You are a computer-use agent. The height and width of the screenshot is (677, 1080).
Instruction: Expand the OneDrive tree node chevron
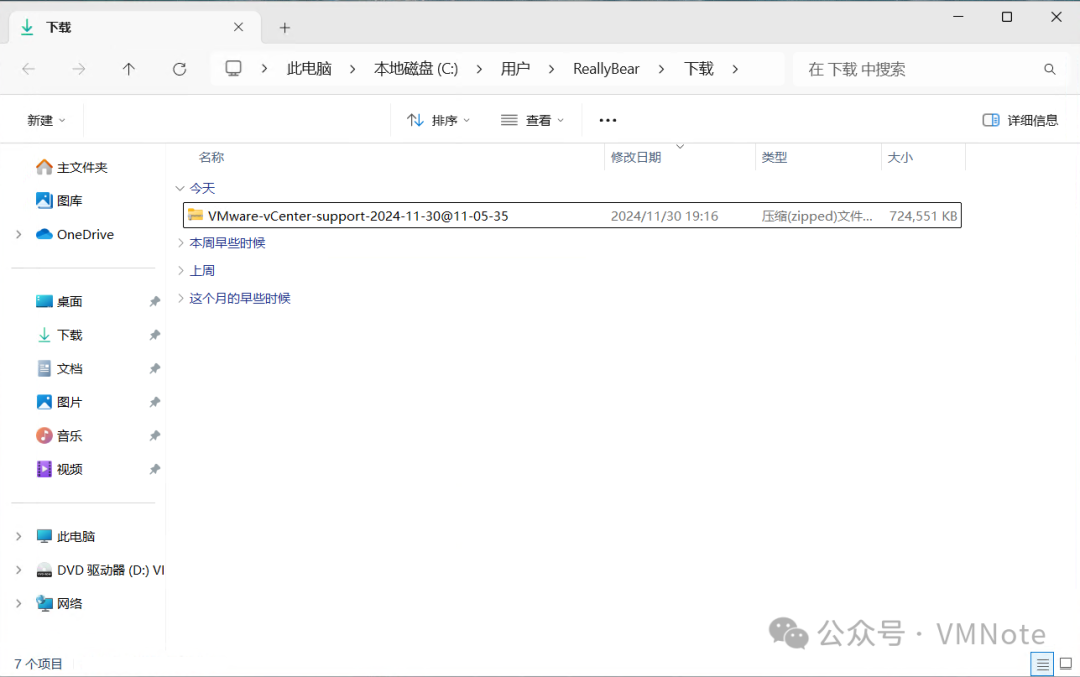pyautogui.click(x=19, y=234)
